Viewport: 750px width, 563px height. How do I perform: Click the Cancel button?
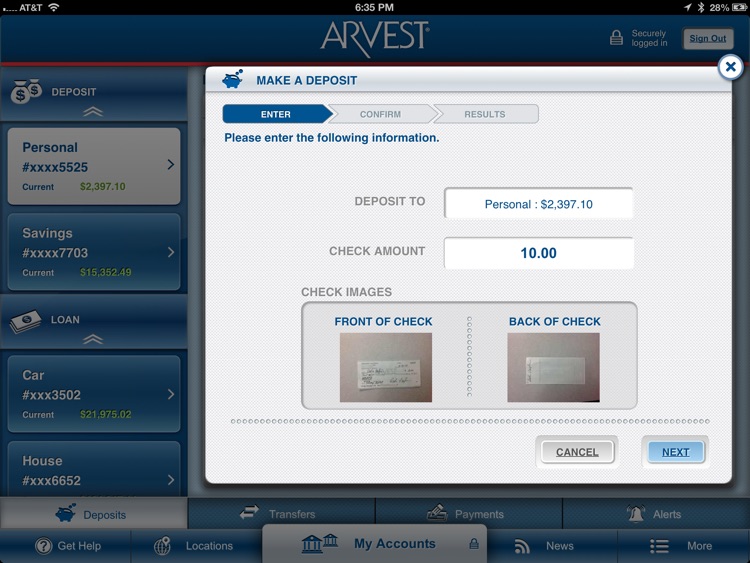click(x=577, y=452)
